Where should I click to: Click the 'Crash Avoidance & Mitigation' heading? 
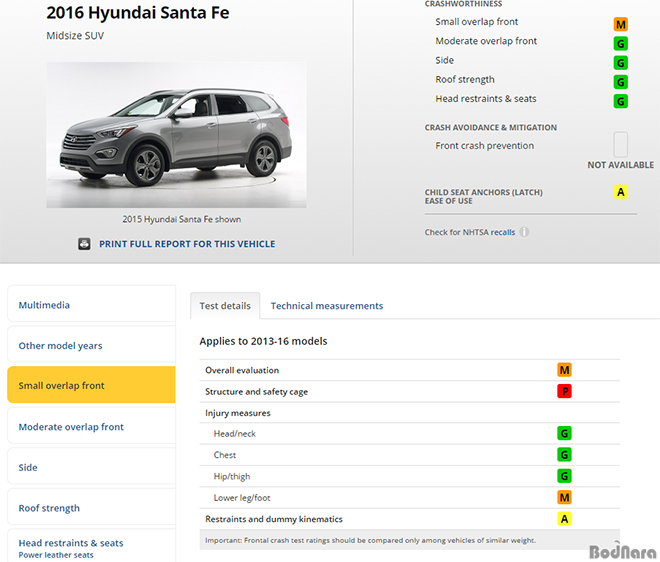click(490, 128)
